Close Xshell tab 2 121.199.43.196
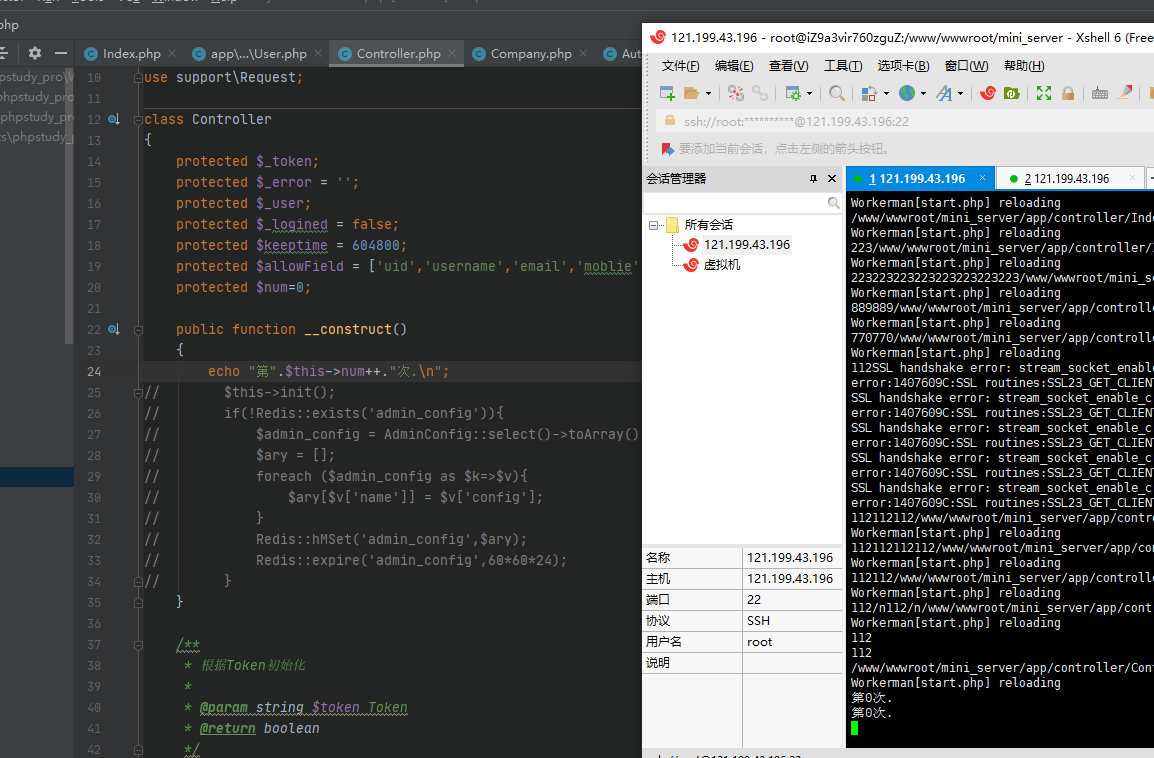The image size is (1154, 758). coord(1132,178)
